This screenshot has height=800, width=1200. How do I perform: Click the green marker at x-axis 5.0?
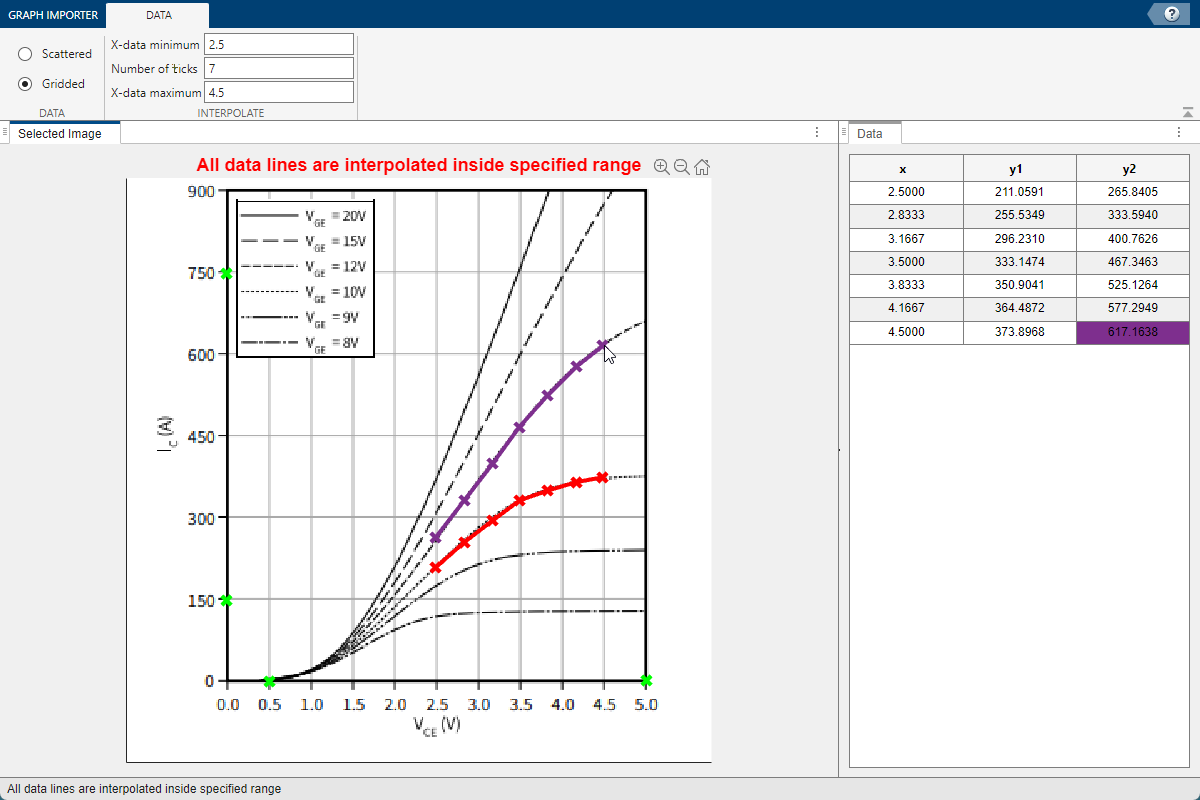coord(646,681)
